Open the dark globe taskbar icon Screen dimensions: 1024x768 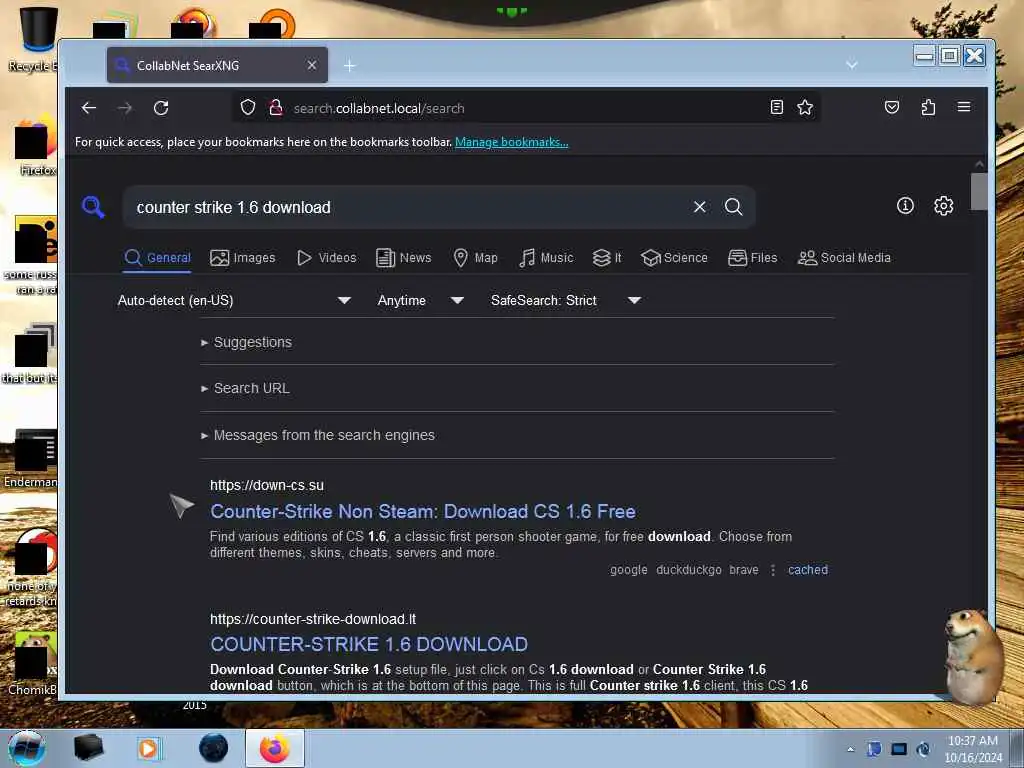(214, 748)
